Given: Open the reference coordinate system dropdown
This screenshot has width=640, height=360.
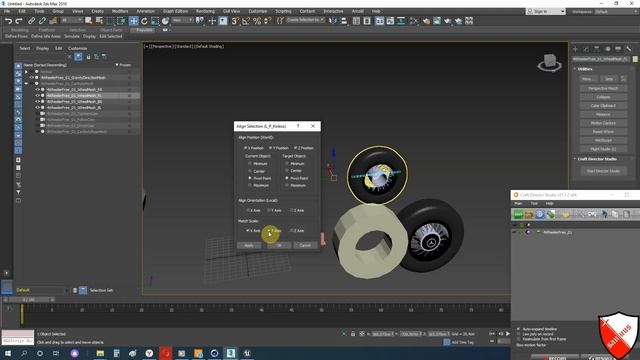Looking at the screenshot, I should 182,20.
